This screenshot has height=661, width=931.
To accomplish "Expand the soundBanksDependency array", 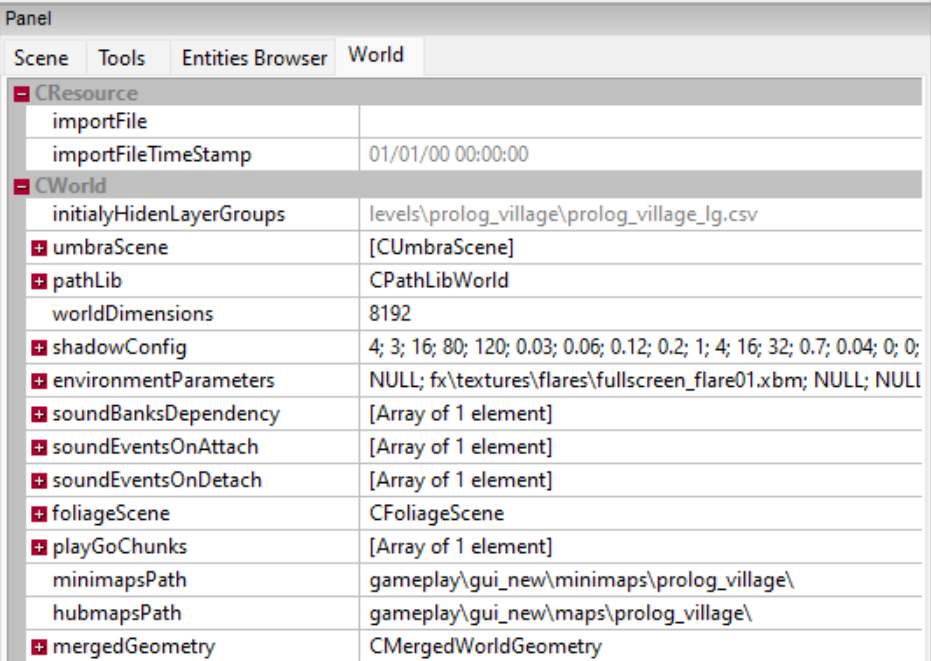I will pos(39,414).
